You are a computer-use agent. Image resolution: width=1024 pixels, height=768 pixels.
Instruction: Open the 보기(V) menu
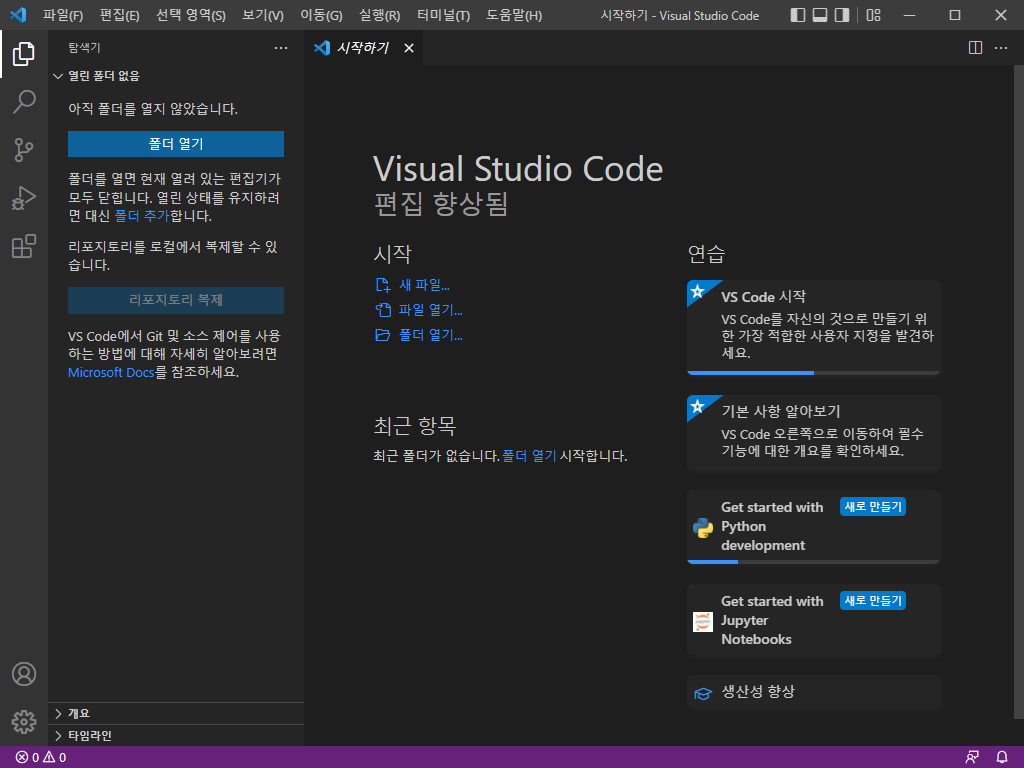[263, 15]
